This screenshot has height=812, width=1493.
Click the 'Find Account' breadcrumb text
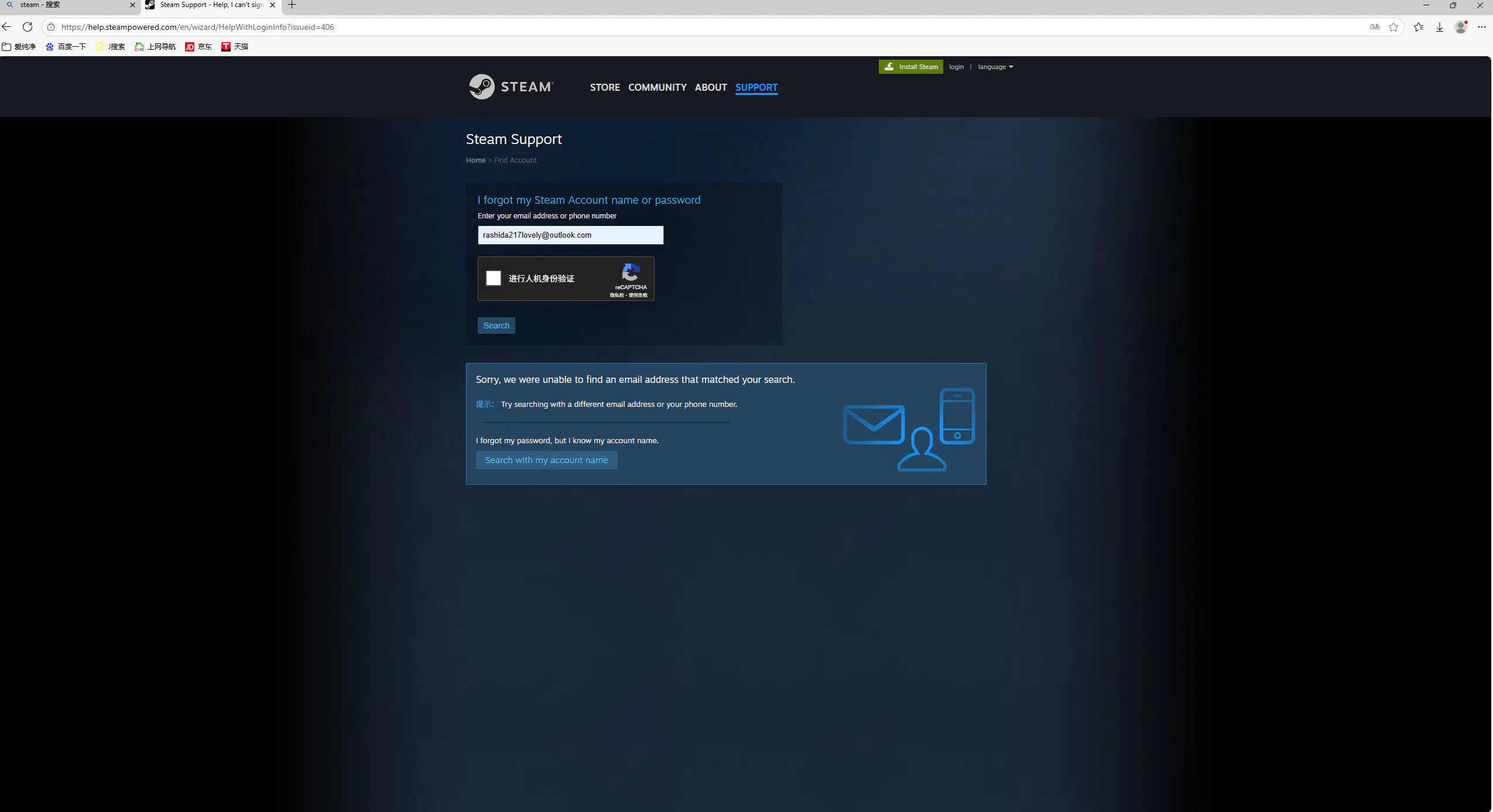(515, 160)
